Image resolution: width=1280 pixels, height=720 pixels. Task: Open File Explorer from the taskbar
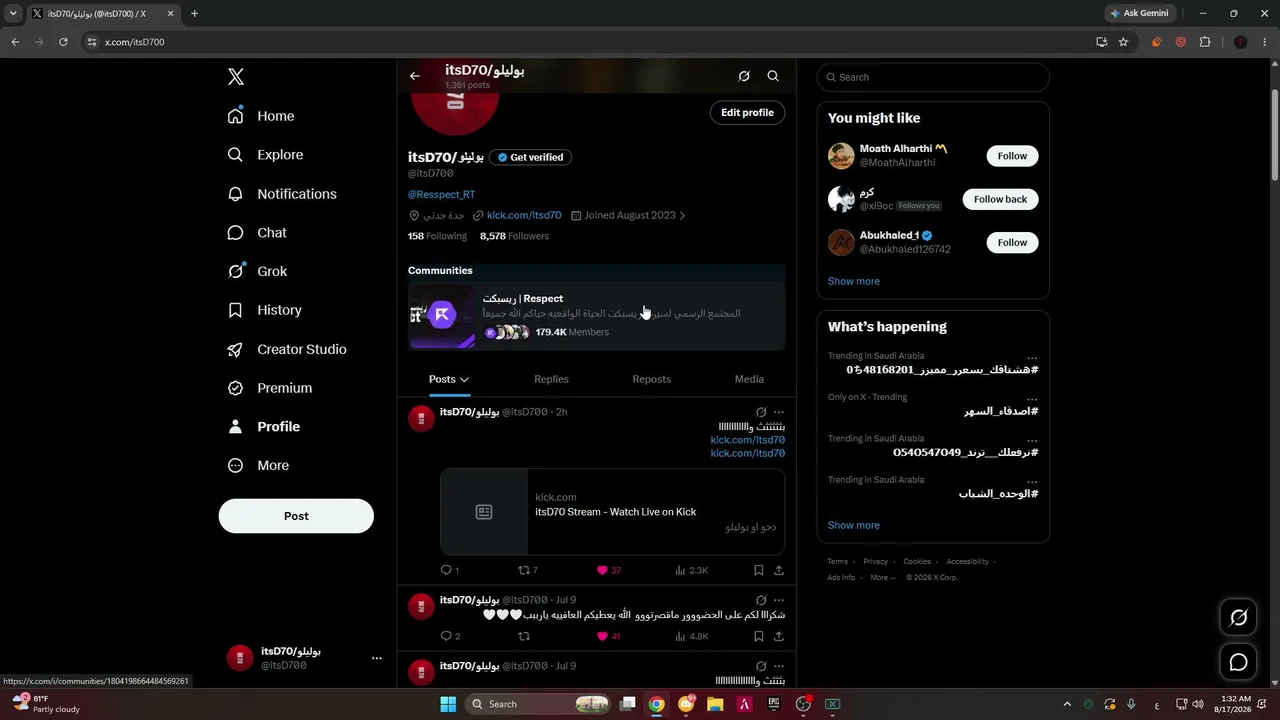715,704
